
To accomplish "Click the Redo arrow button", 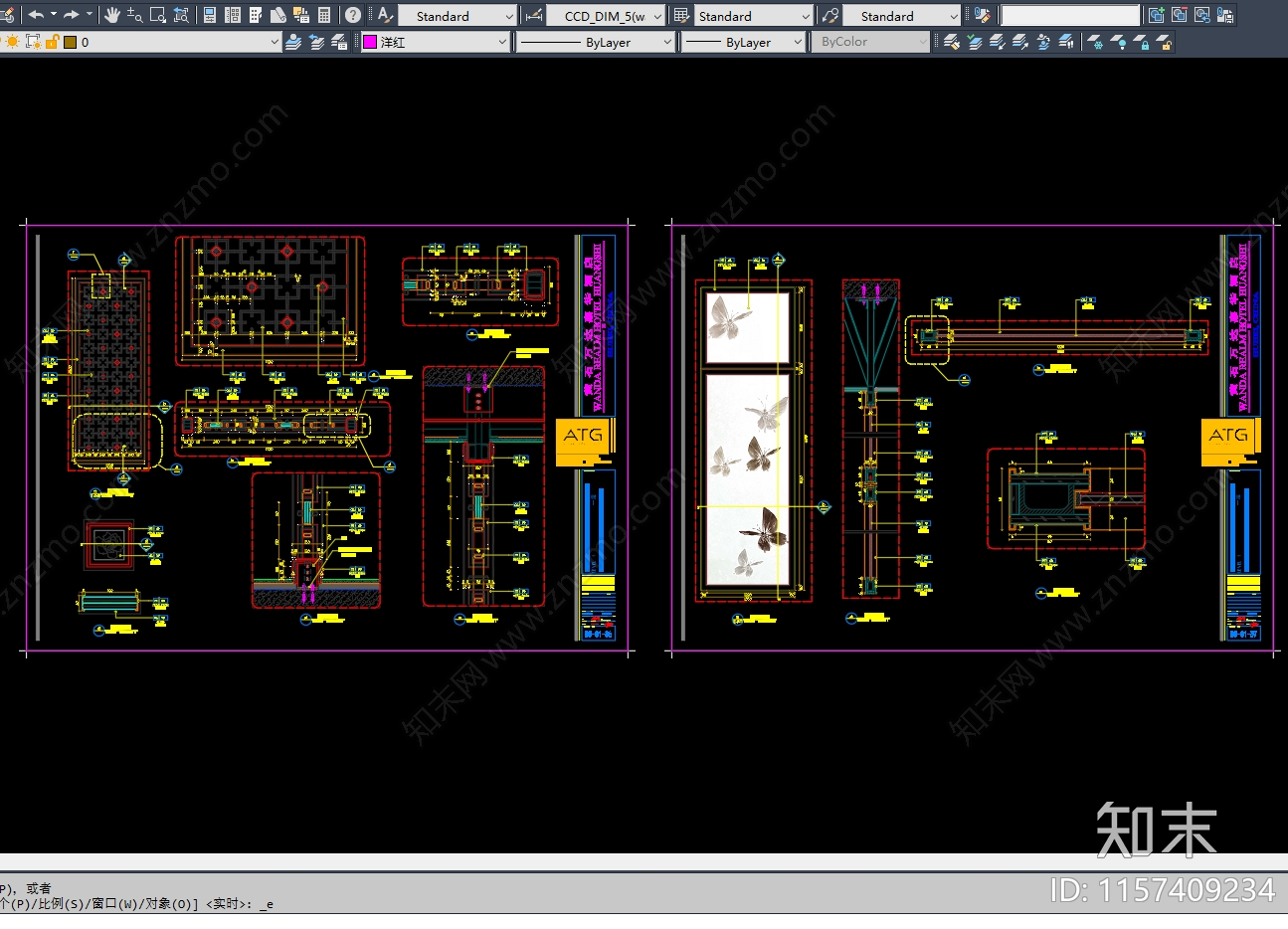I will (71, 15).
